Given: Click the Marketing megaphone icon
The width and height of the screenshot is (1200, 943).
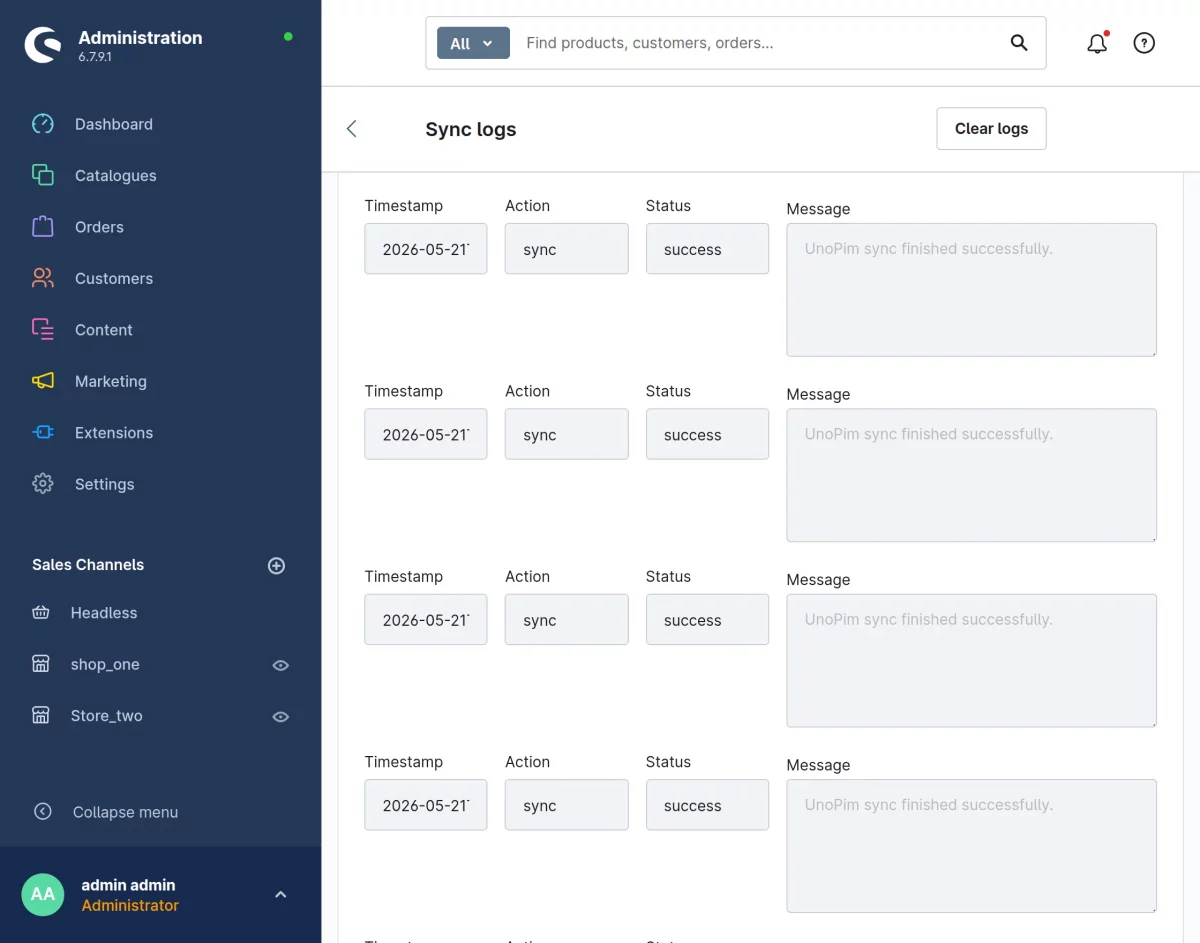Looking at the screenshot, I should (x=42, y=381).
